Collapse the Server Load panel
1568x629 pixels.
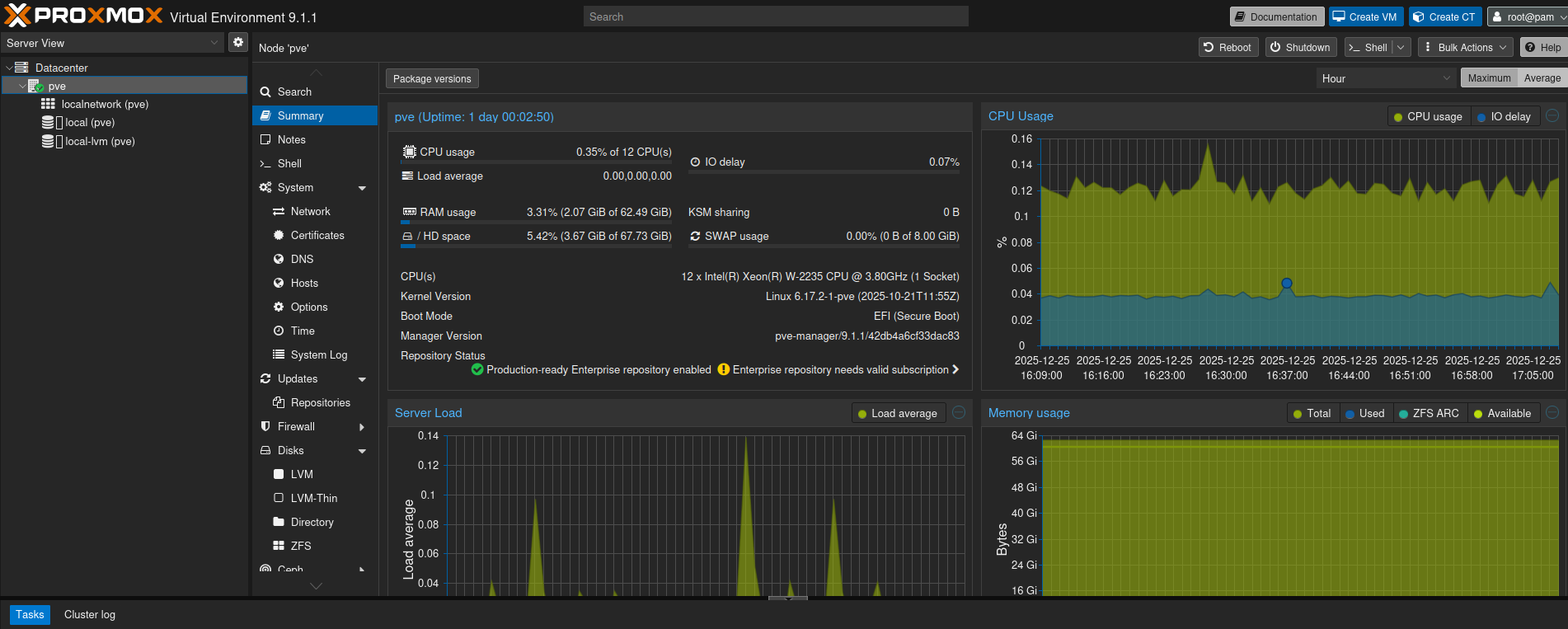[x=959, y=412]
